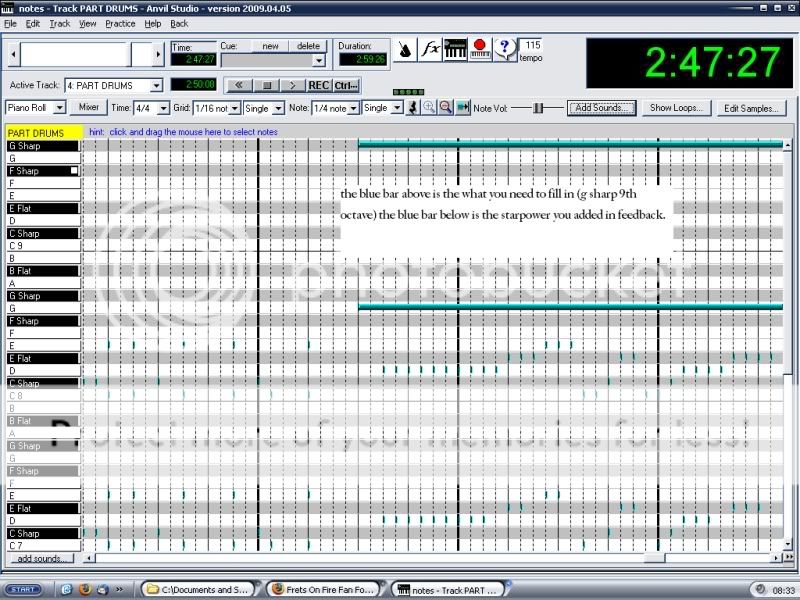Click the horizontal scrollbar thumb of the piano roll

click(x=654, y=558)
